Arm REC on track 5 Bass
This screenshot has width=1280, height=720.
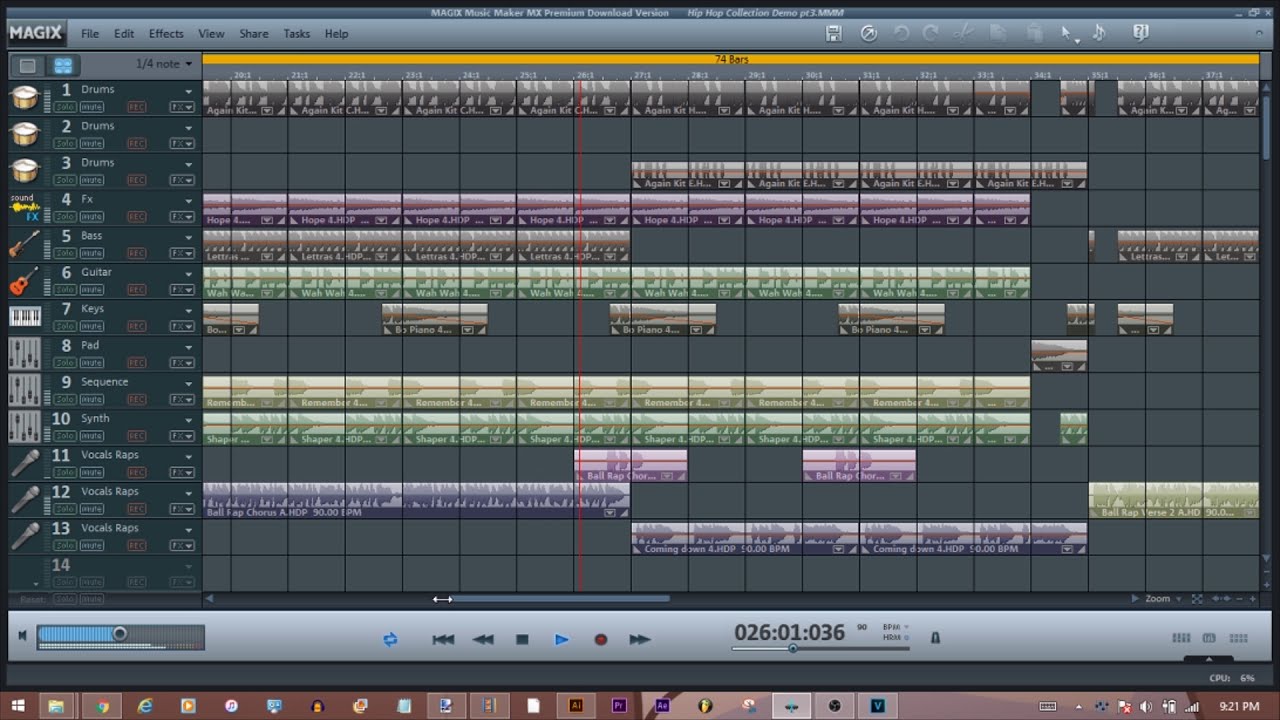136,253
